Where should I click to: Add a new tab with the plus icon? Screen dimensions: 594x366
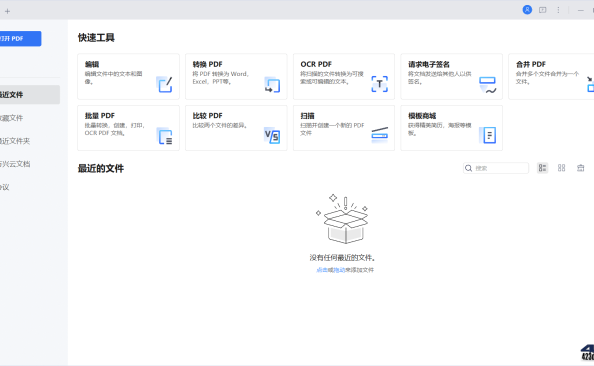tap(7, 11)
